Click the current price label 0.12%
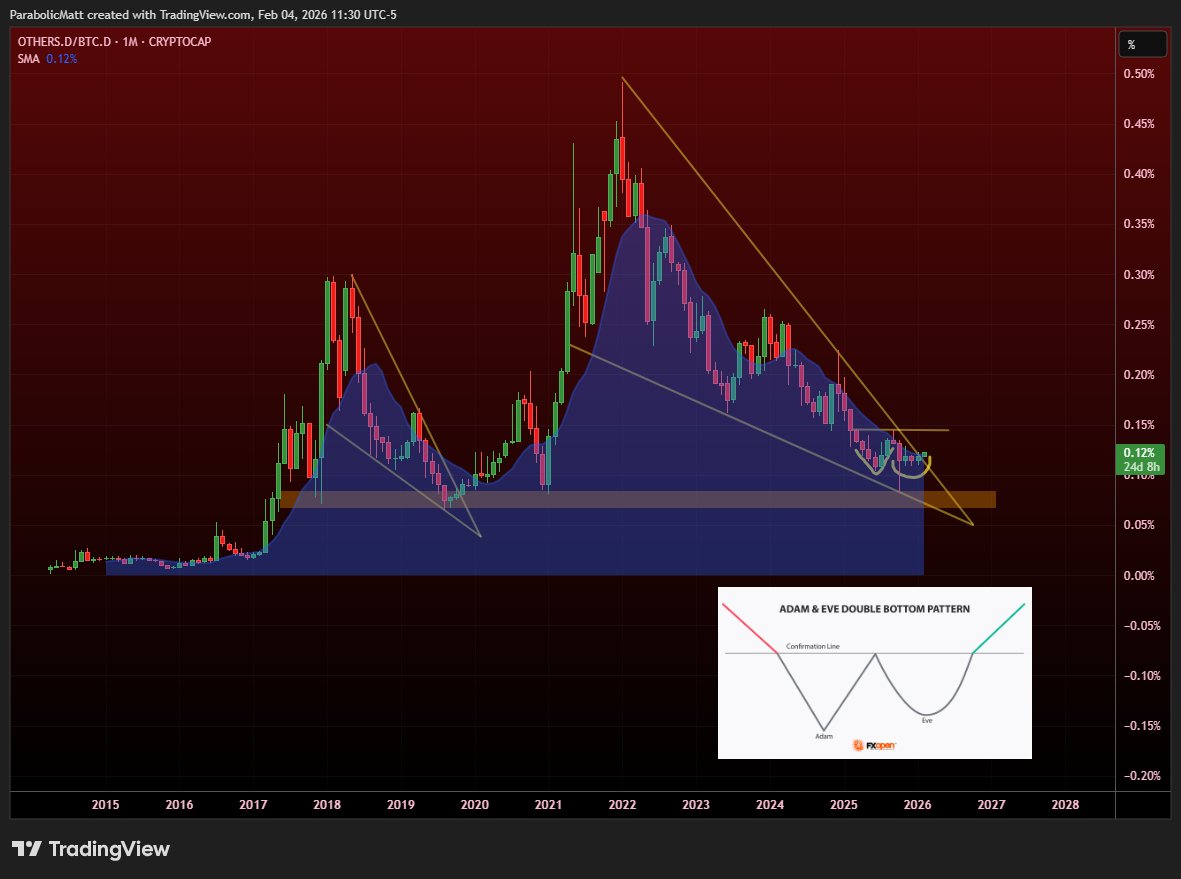Screen dimensions: 1181x879 [x=1138, y=453]
